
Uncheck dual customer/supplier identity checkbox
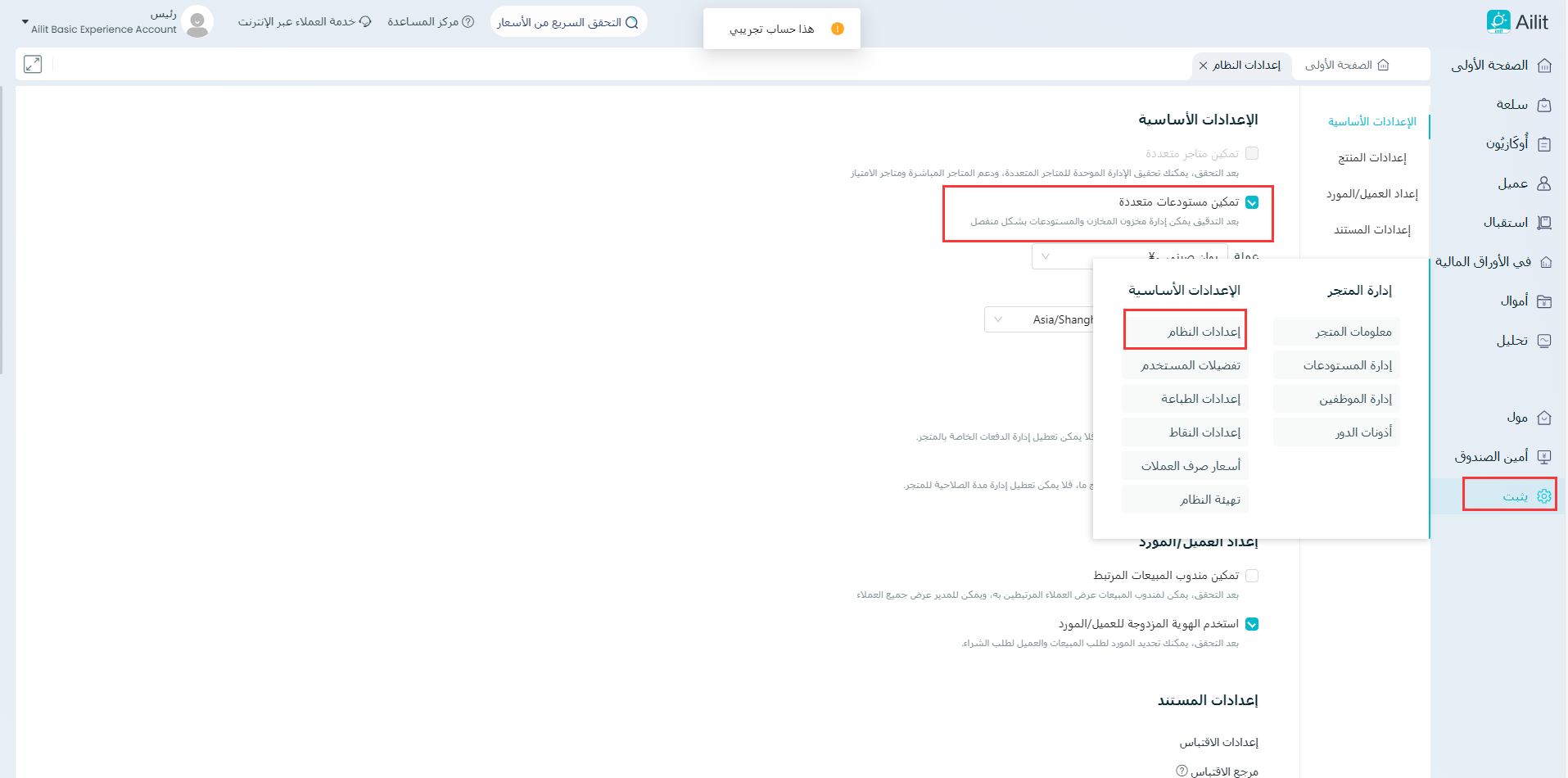tap(1252, 624)
